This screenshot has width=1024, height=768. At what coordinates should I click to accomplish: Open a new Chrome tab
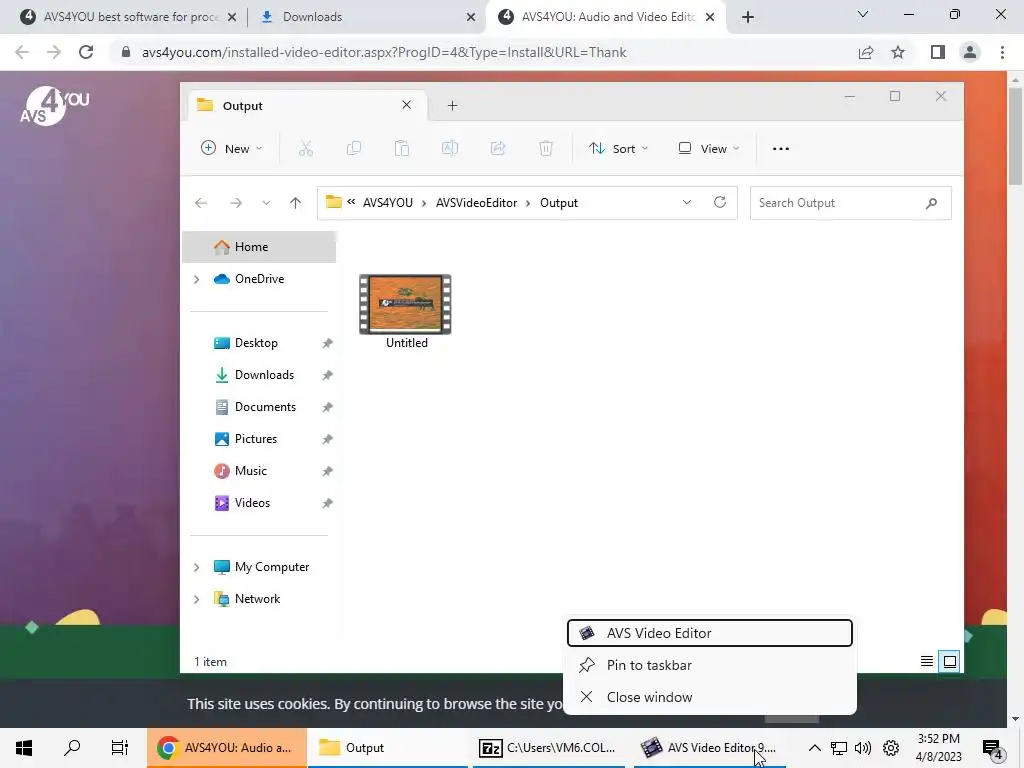pyautogui.click(x=748, y=18)
